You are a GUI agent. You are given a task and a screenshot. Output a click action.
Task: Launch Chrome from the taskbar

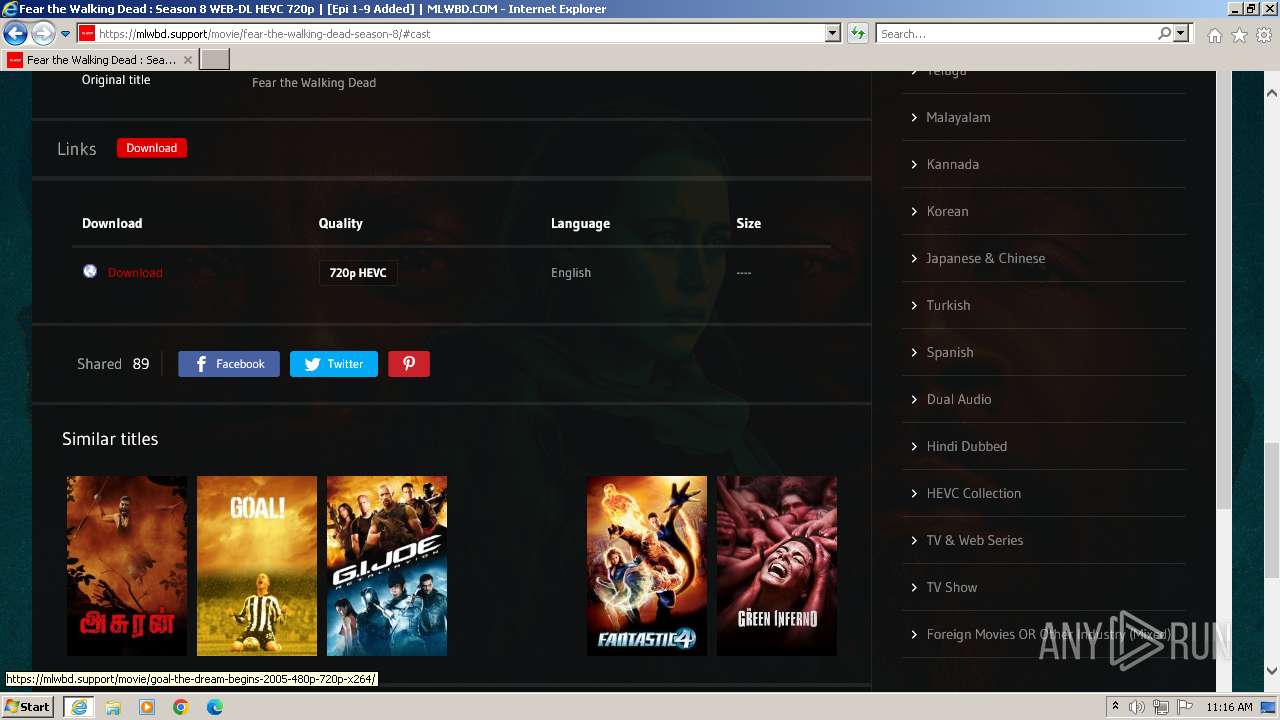(x=181, y=707)
